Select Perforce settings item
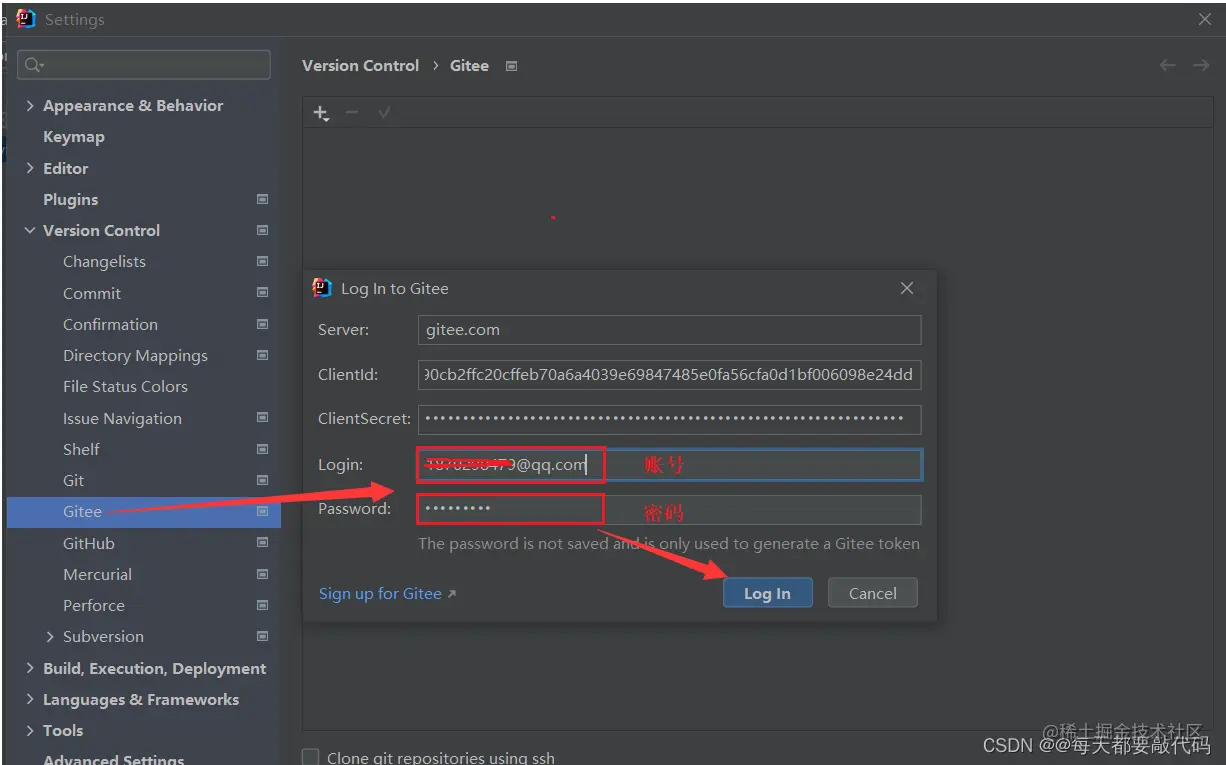This screenshot has width=1226, height=765. [x=94, y=605]
